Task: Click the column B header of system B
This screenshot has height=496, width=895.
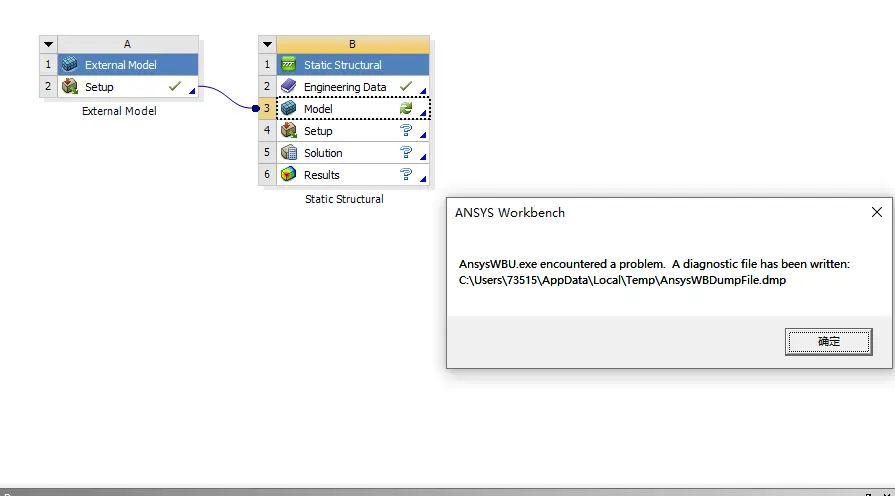Action: [353, 44]
